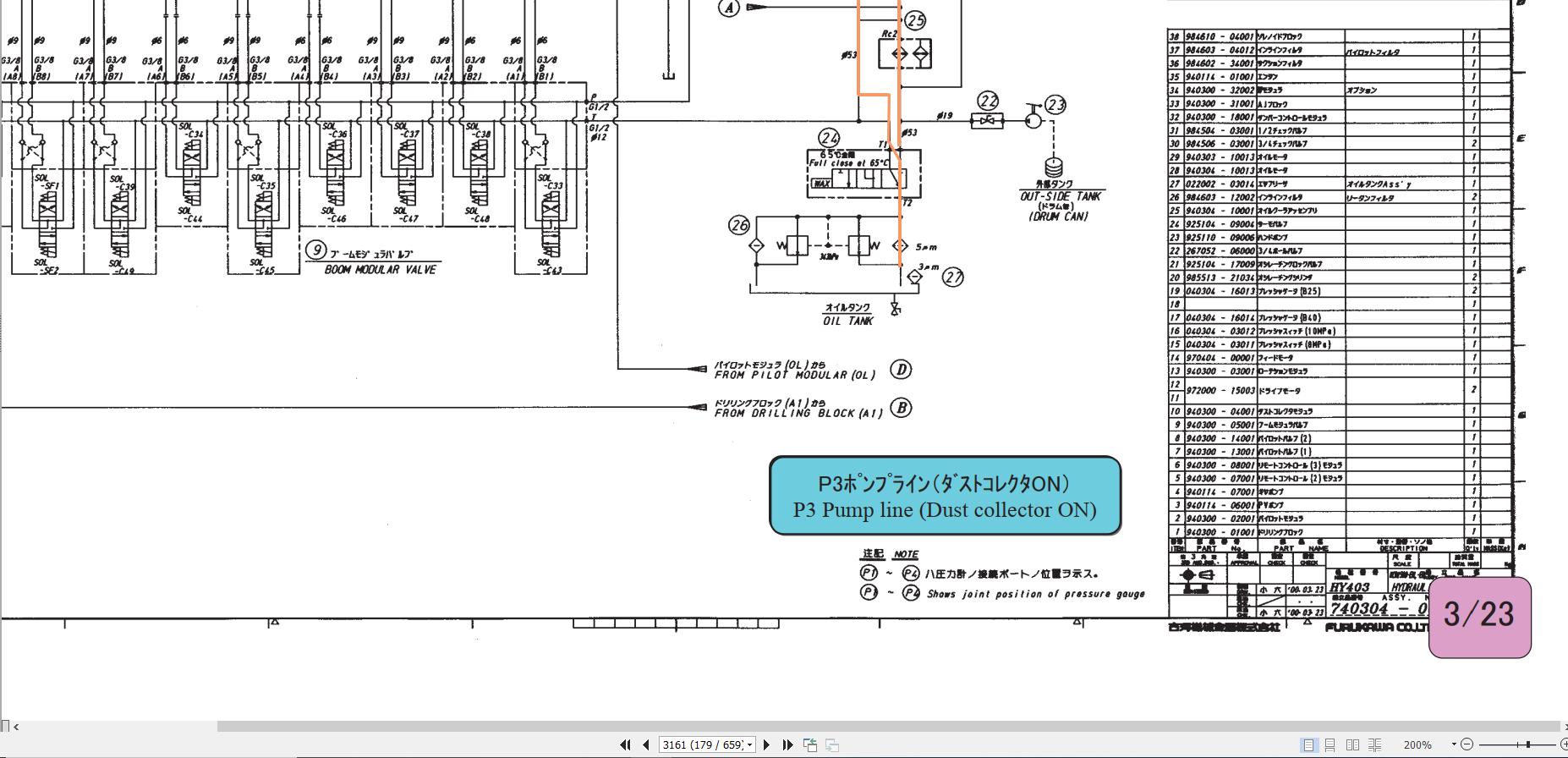1568x758 pixels.
Task: Click part number 940300 - 01001
Action: pyautogui.click(x=1220, y=532)
